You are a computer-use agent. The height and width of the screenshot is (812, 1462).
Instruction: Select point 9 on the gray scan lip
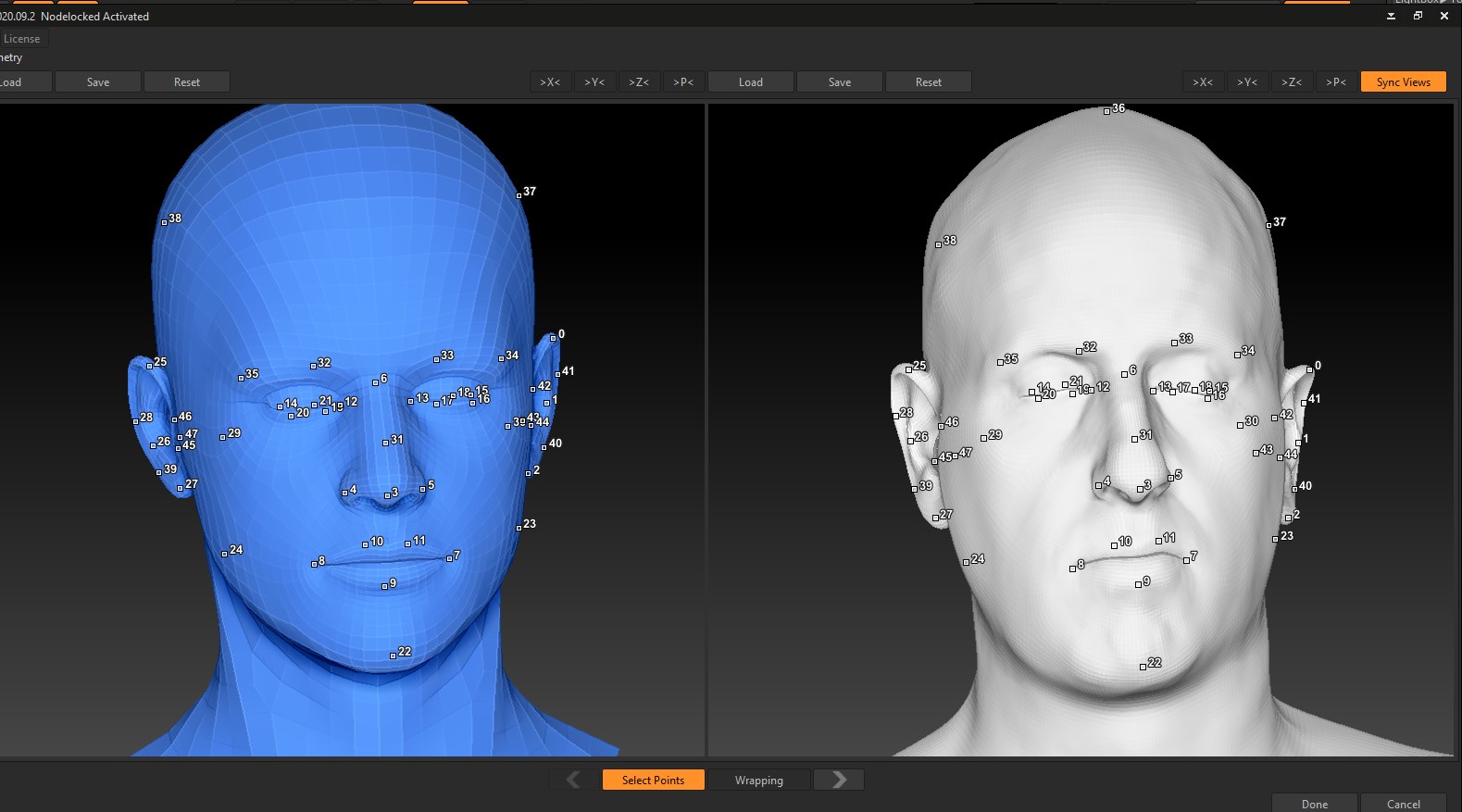(x=1139, y=585)
